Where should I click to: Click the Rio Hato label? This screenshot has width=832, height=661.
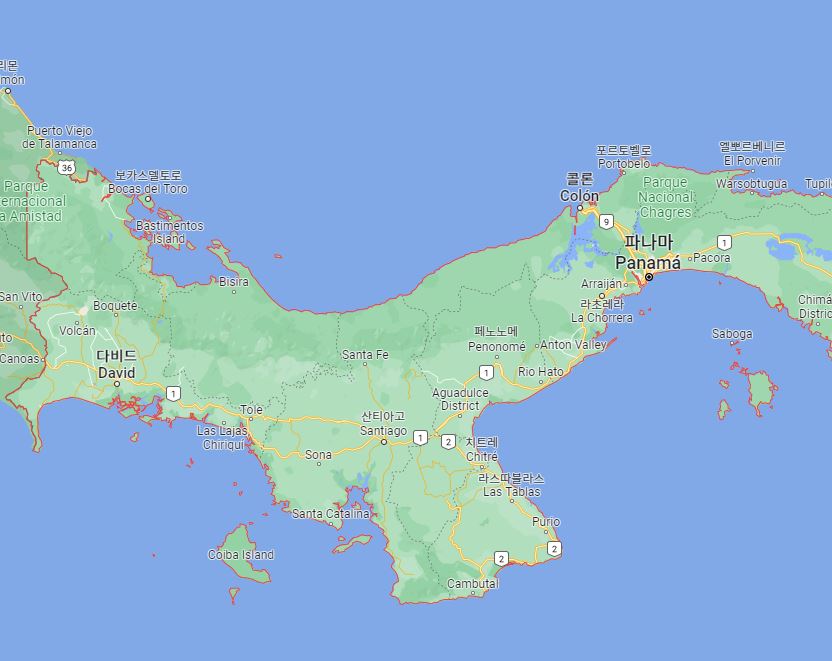[541, 371]
